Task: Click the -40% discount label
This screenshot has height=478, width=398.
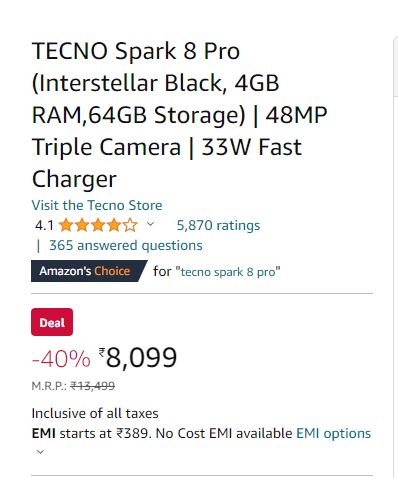Action: coord(61,359)
